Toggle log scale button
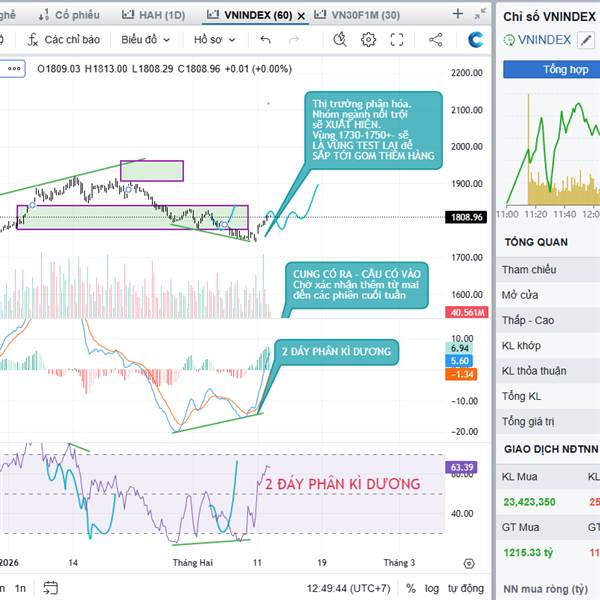This screenshot has width=600, height=600. point(432,588)
